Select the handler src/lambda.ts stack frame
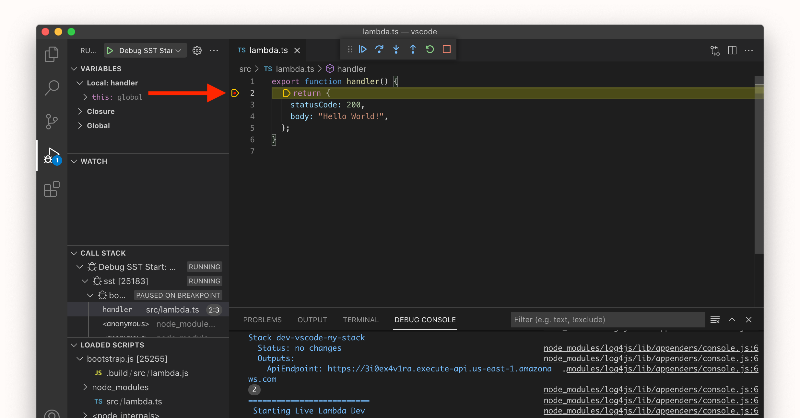The width and height of the screenshot is (800, 418). pyautogui.click(x=148, y=310)
